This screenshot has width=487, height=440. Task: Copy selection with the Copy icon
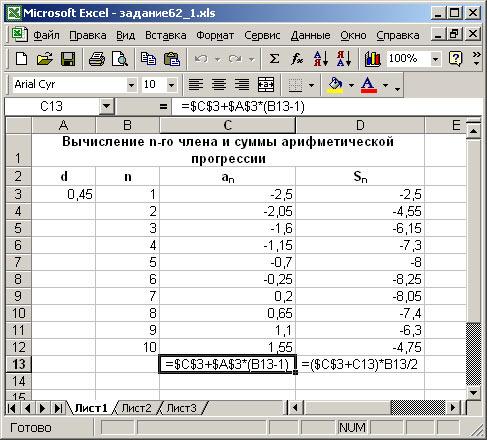point(148,59)
